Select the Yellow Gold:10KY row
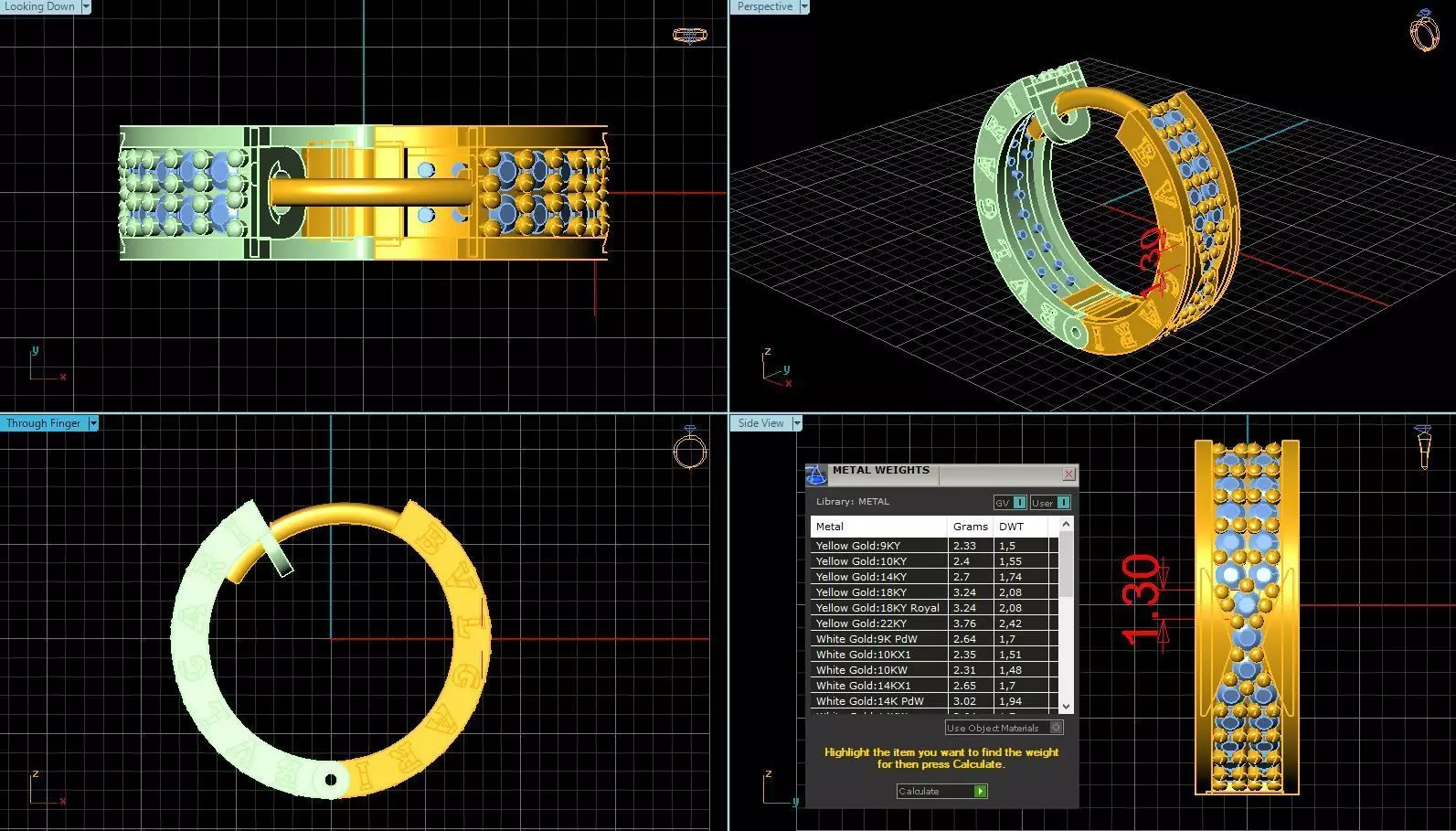The width and height of the screenshot is (1456, 831). [934, 560]
